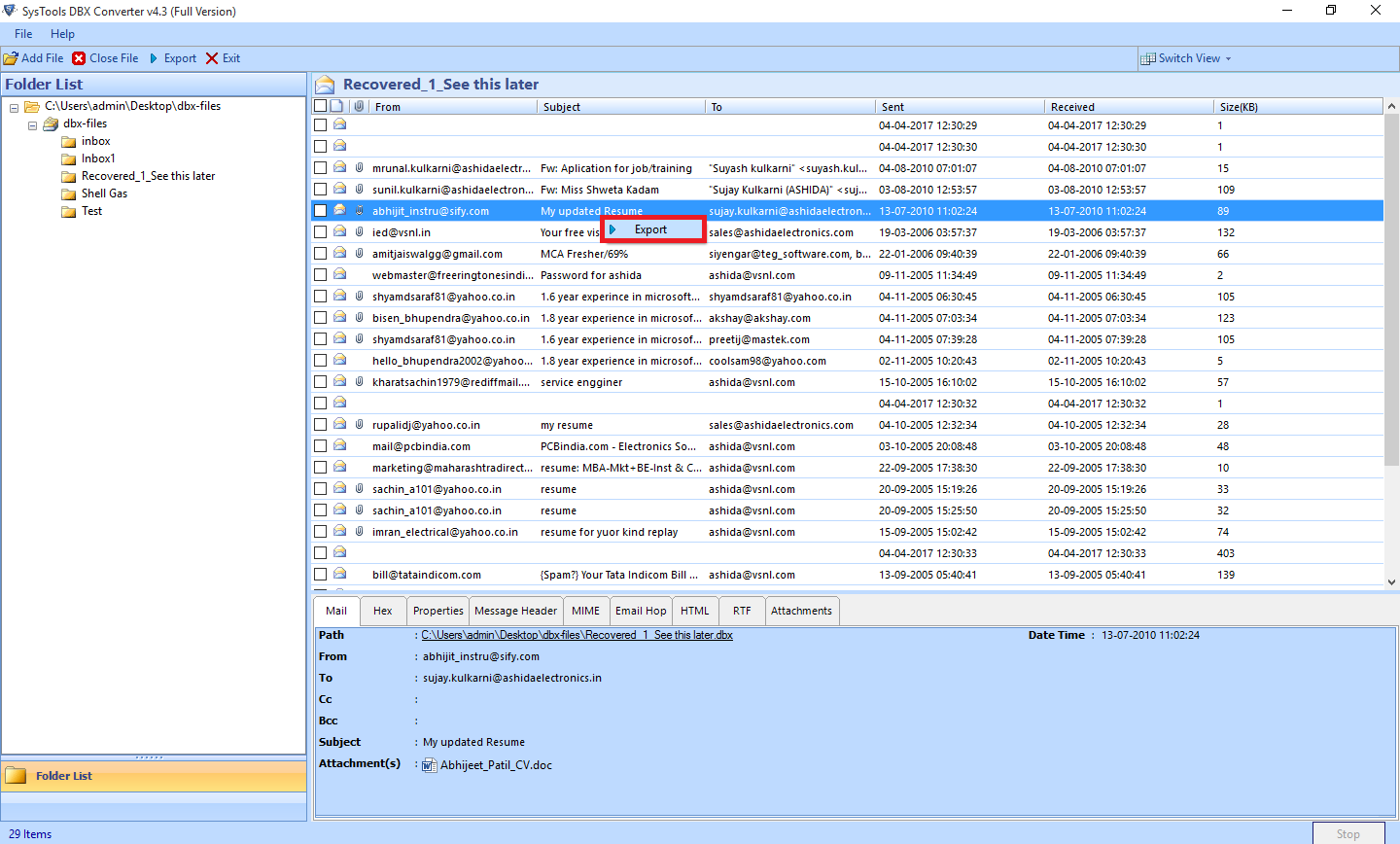Click the Add File toolbar button
The width and height of the screenshot is (1400, 844).
tap(33, 58)
